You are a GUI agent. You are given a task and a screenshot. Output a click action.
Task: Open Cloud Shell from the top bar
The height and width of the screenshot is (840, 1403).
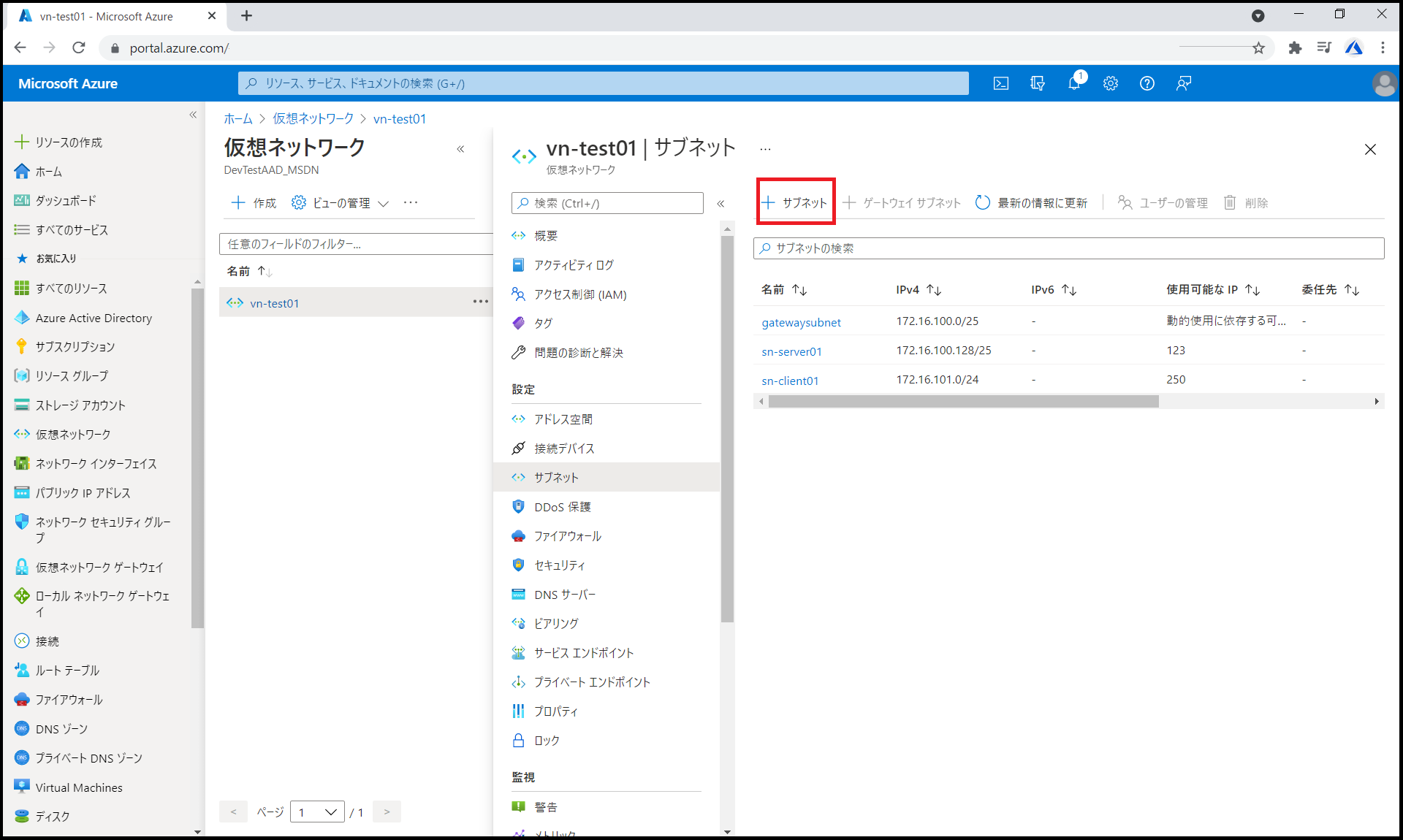click(1001, 83)
